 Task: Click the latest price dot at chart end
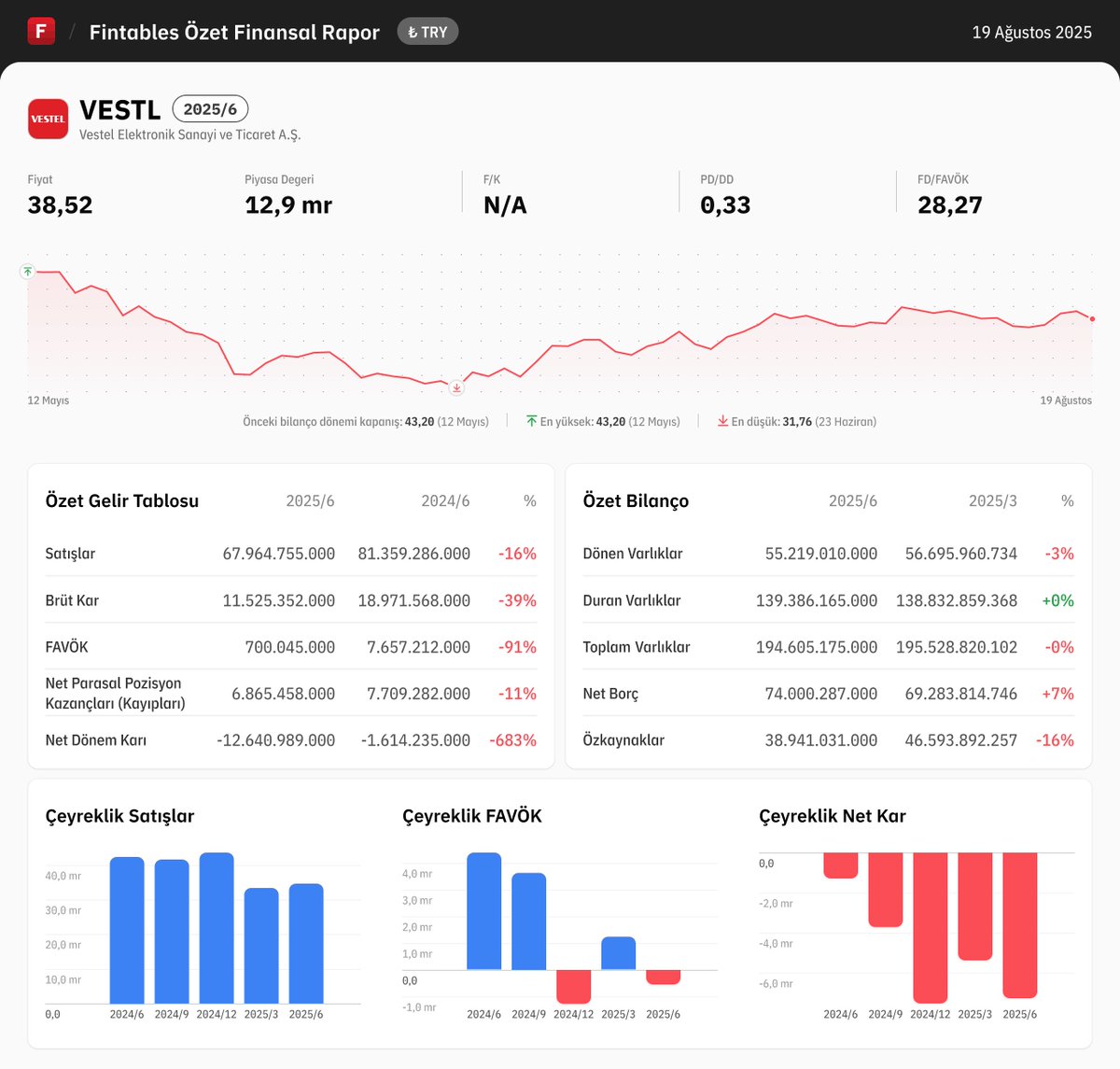[1090, 317]
